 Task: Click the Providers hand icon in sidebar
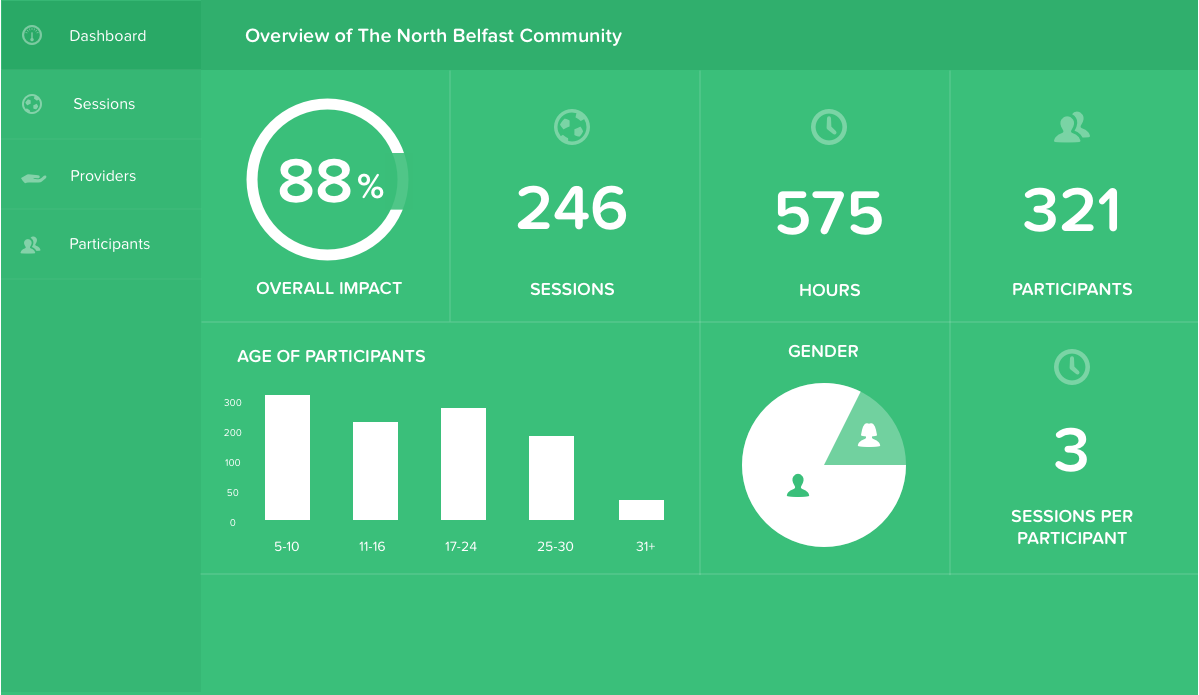(34, 177)
